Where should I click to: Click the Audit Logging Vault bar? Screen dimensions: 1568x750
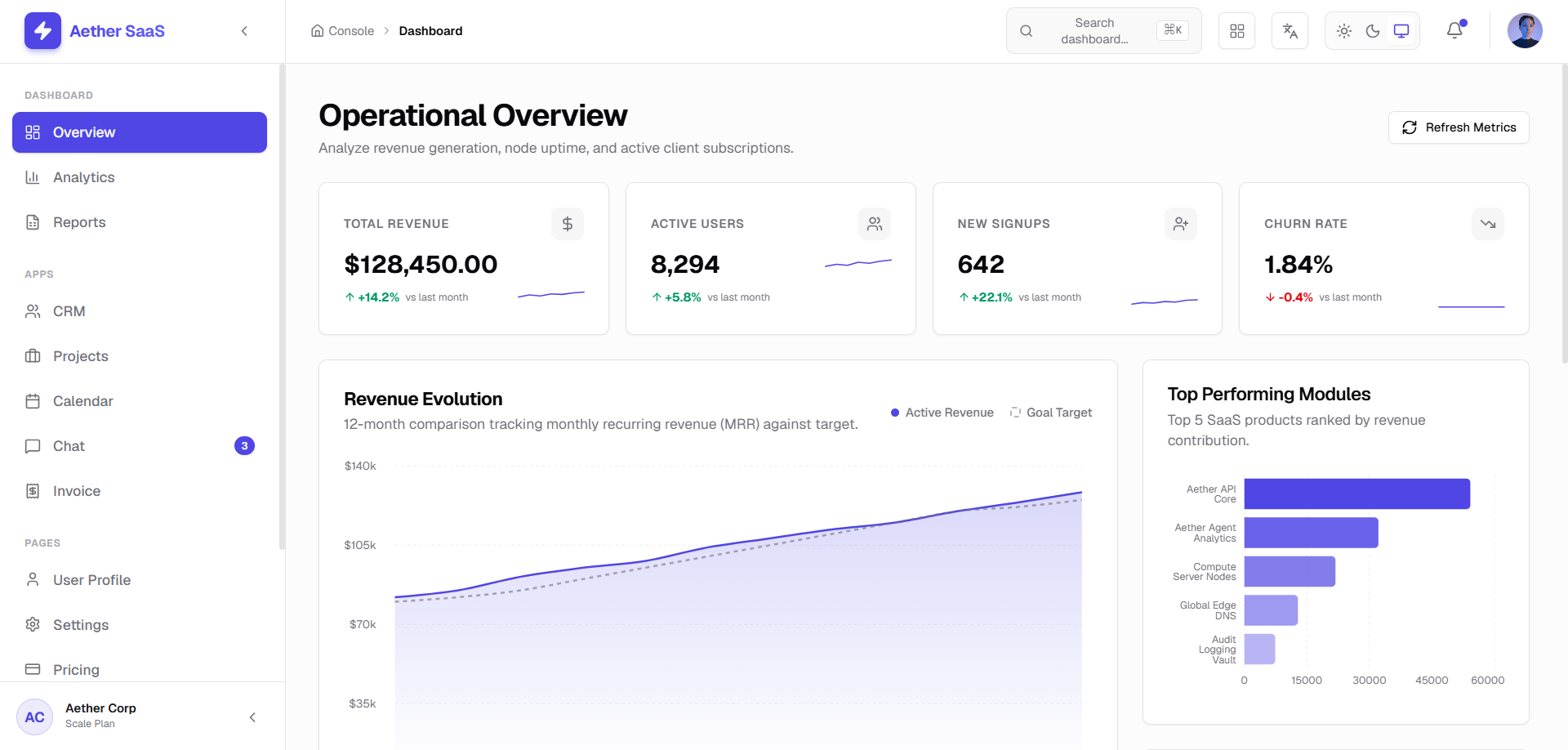[x=1259, y=650]
